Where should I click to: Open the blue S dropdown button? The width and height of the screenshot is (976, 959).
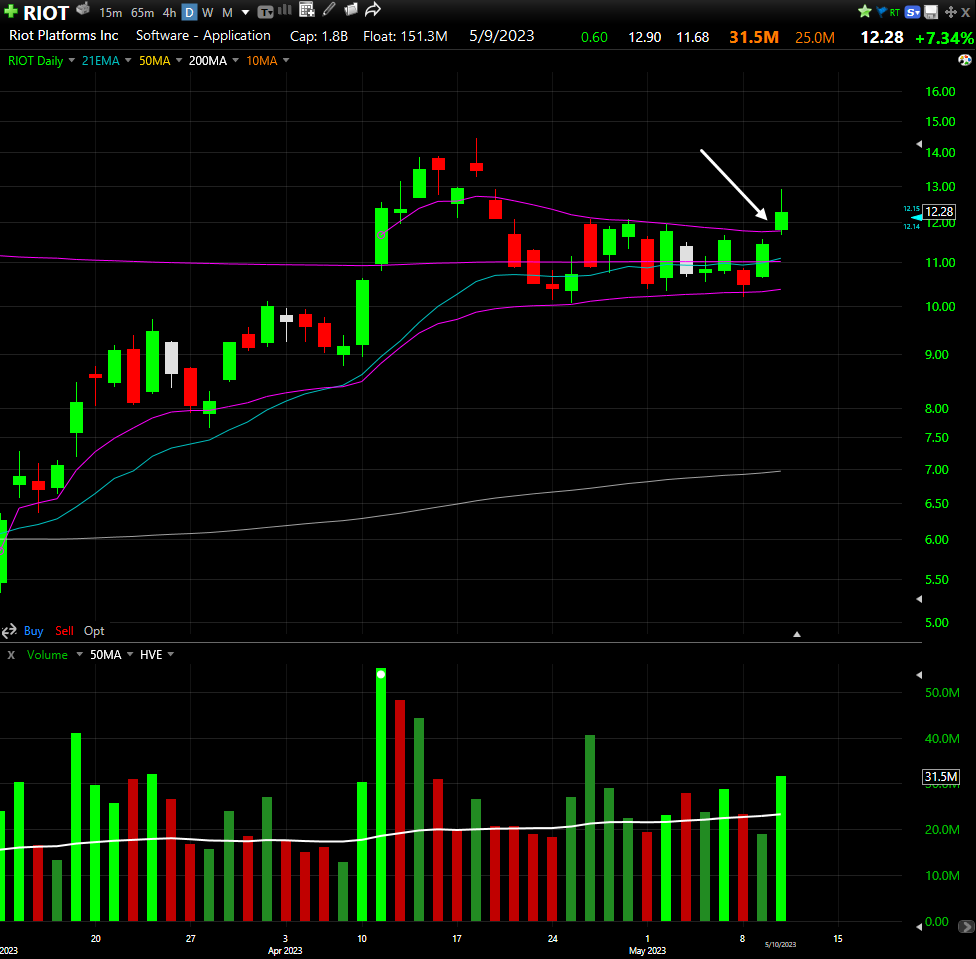pyautogui.click(x=913, y=12)
